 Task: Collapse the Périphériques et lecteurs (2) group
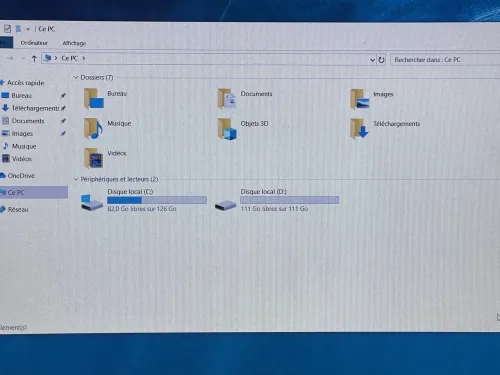coord(76,179)
